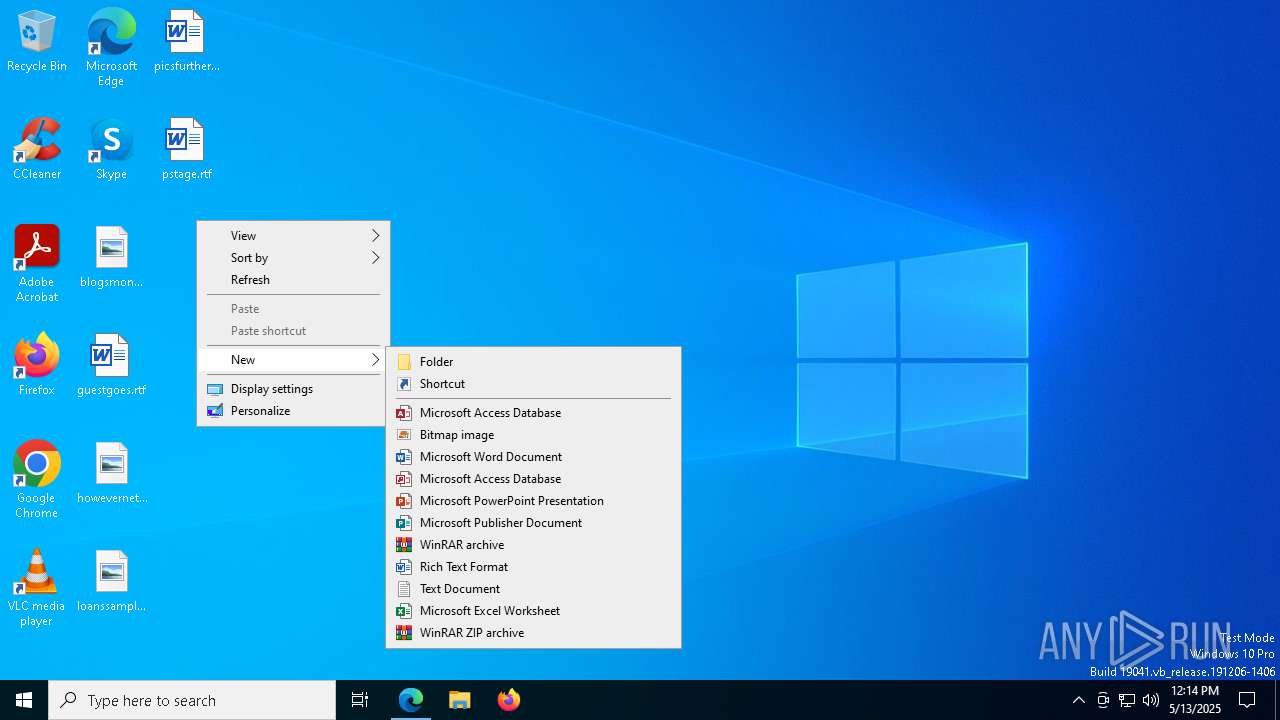The height and width of the screenshot is (720, 1280).
Task: Click in the taskbar search box
Action: [x=192, y=700]
